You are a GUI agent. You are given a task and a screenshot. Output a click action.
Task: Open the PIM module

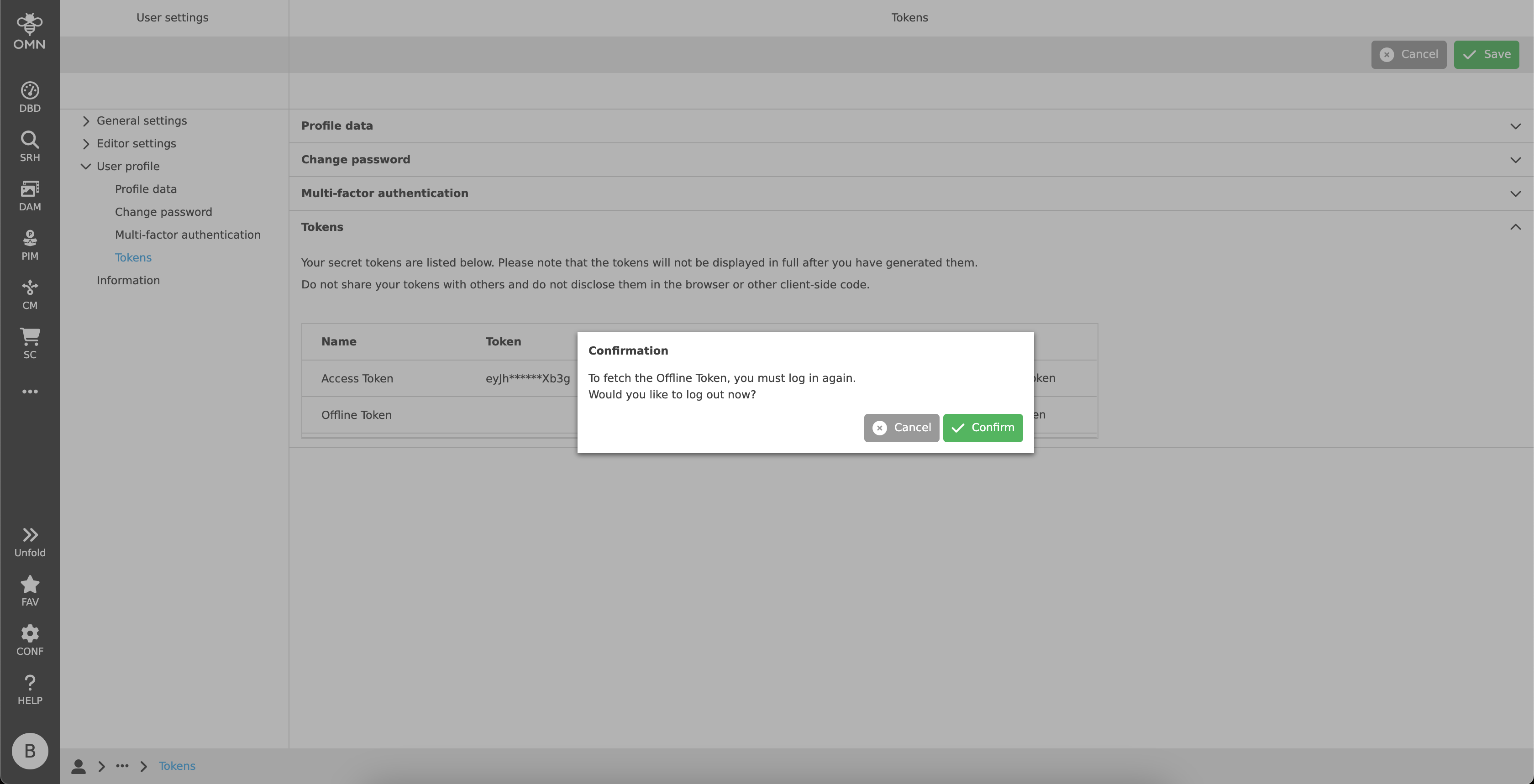29,244
